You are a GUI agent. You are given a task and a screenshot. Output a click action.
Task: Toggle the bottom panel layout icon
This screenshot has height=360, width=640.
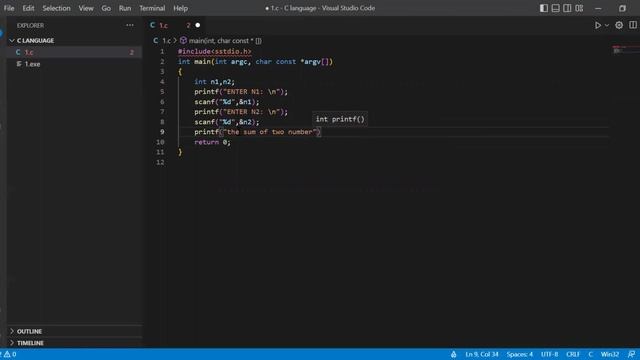[x=556, y=8]
